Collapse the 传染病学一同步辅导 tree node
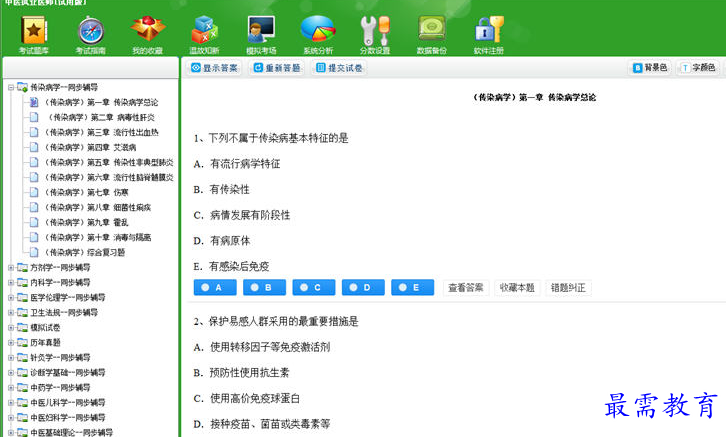The height and width of the screenshot is (437, 726). [x=10, y=88]
